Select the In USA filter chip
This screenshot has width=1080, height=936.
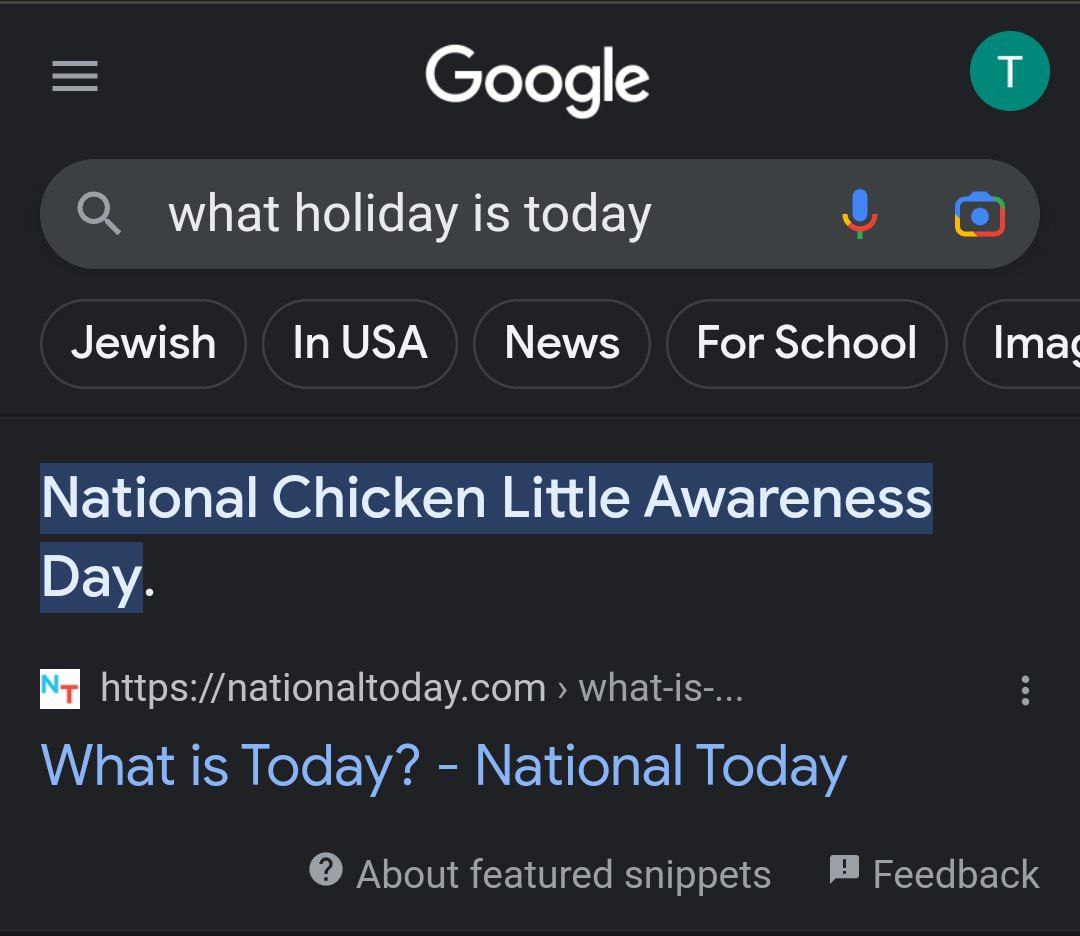[360, 343]
